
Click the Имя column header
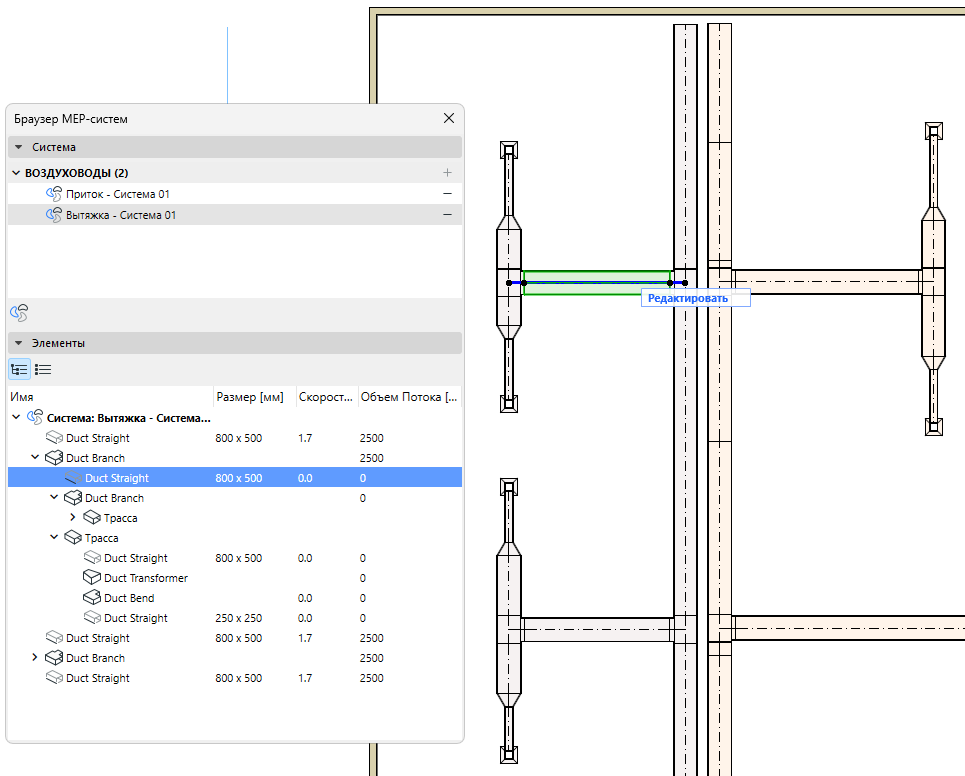coord(22,397)
